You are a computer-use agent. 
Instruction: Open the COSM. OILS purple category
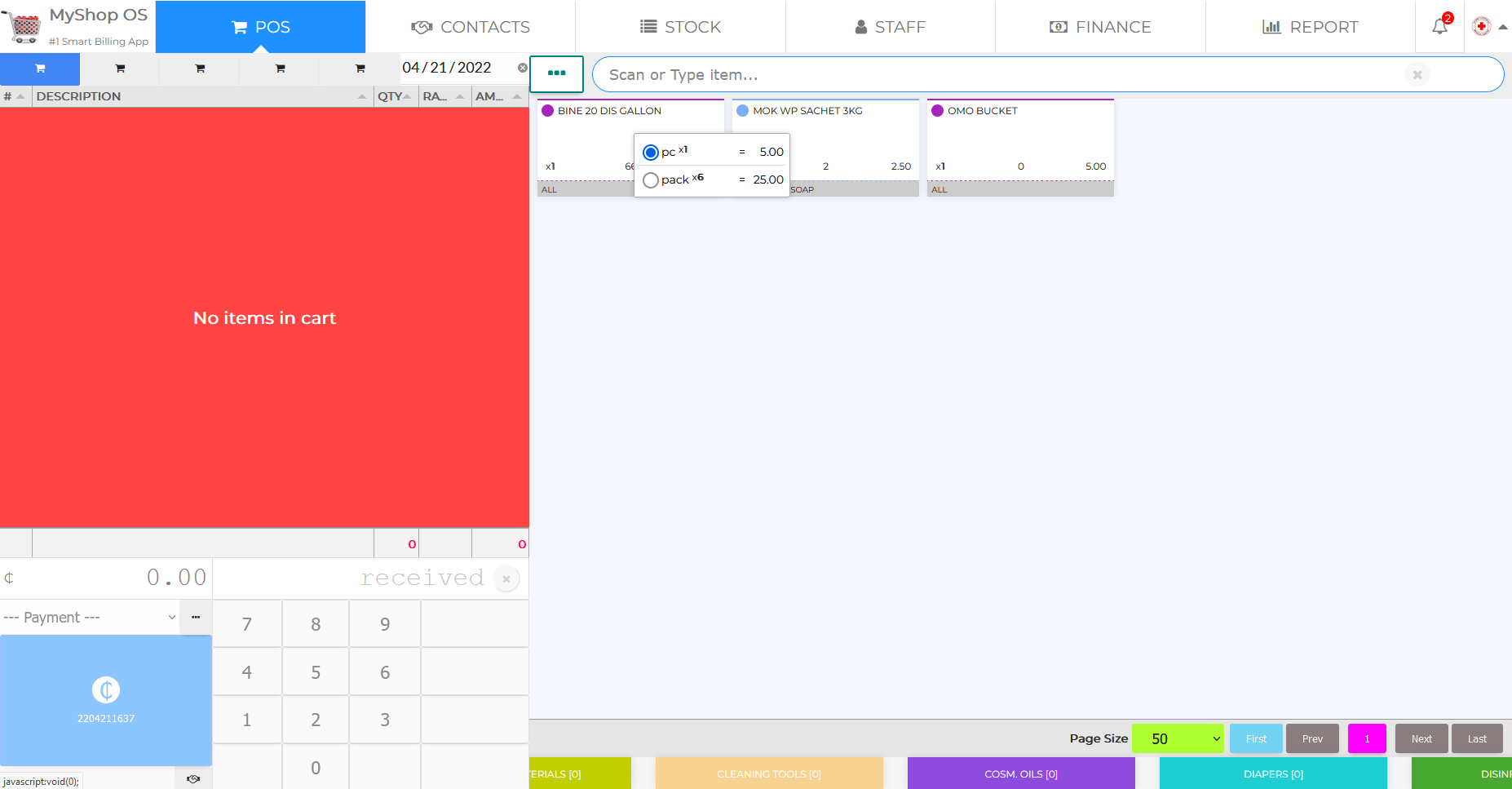[x=1020, y=773]
